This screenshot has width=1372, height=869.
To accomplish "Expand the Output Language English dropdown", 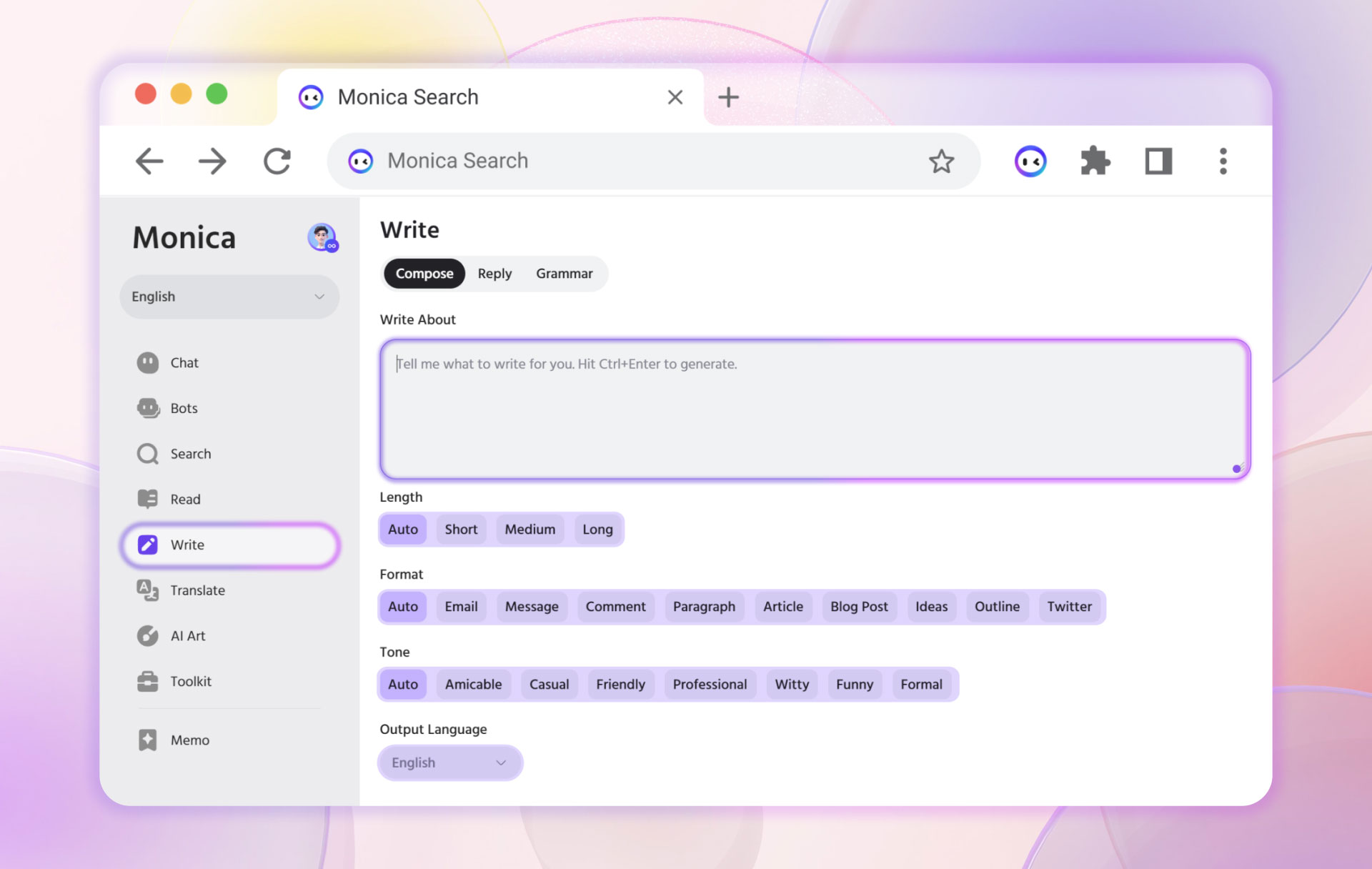I will [x=449, y=763].
